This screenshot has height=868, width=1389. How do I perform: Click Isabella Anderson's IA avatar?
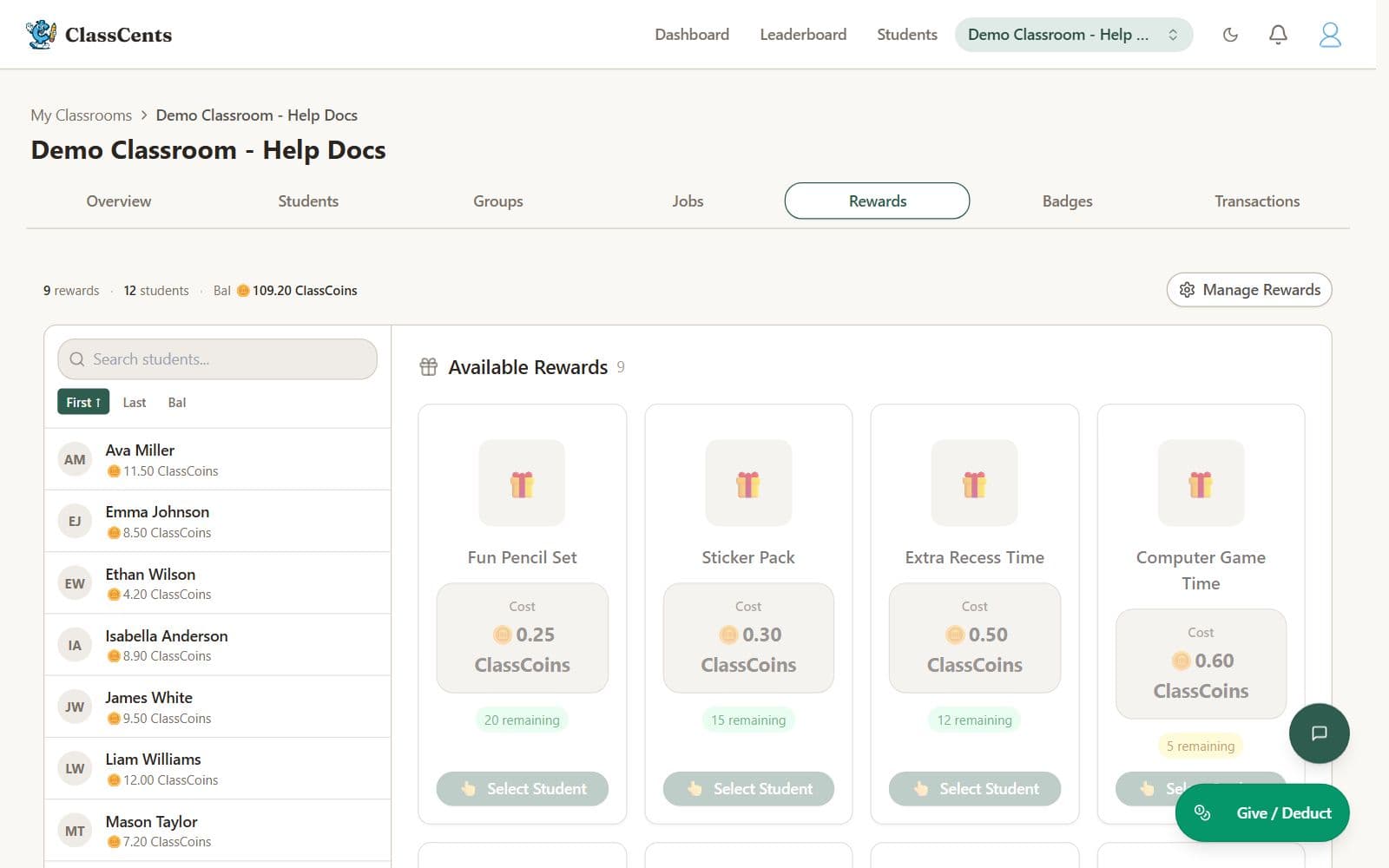coord(75,645)
